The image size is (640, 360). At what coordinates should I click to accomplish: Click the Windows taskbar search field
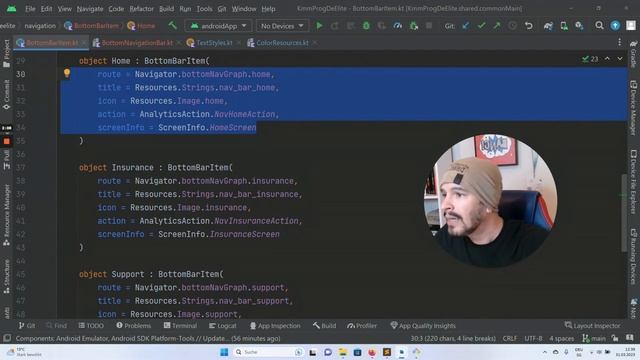[269, 352]
